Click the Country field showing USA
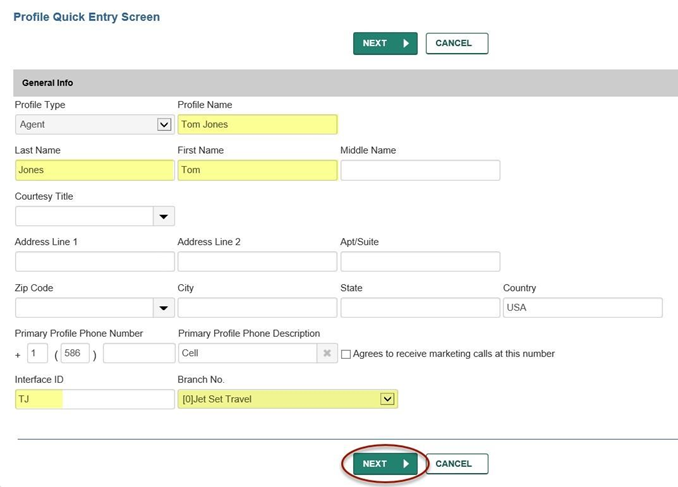 583,308
